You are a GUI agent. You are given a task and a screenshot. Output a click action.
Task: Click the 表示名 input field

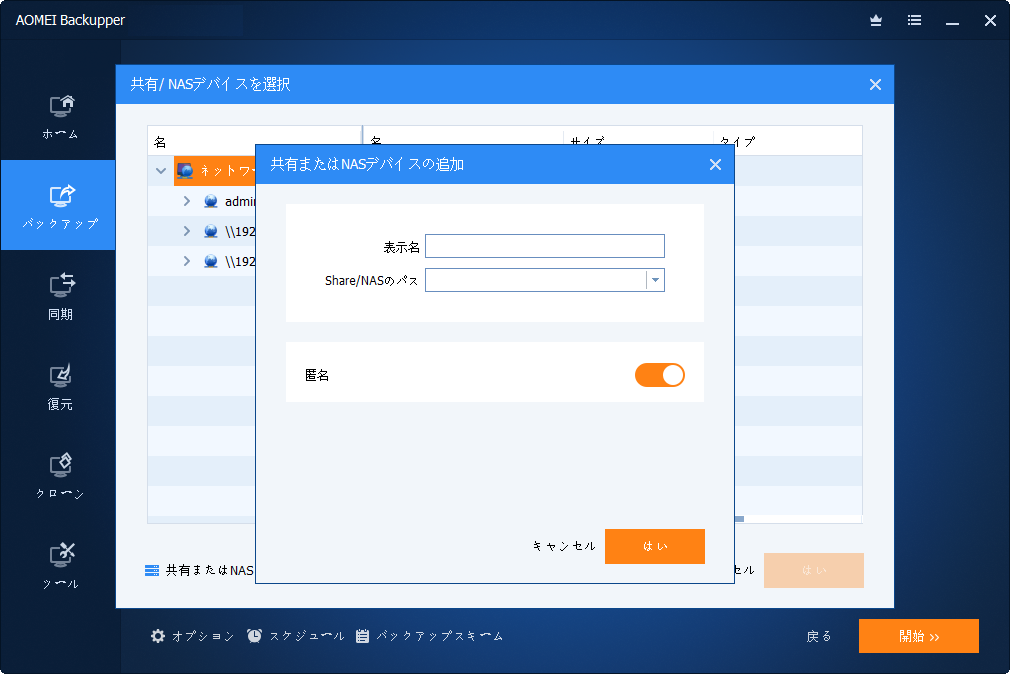545,246
